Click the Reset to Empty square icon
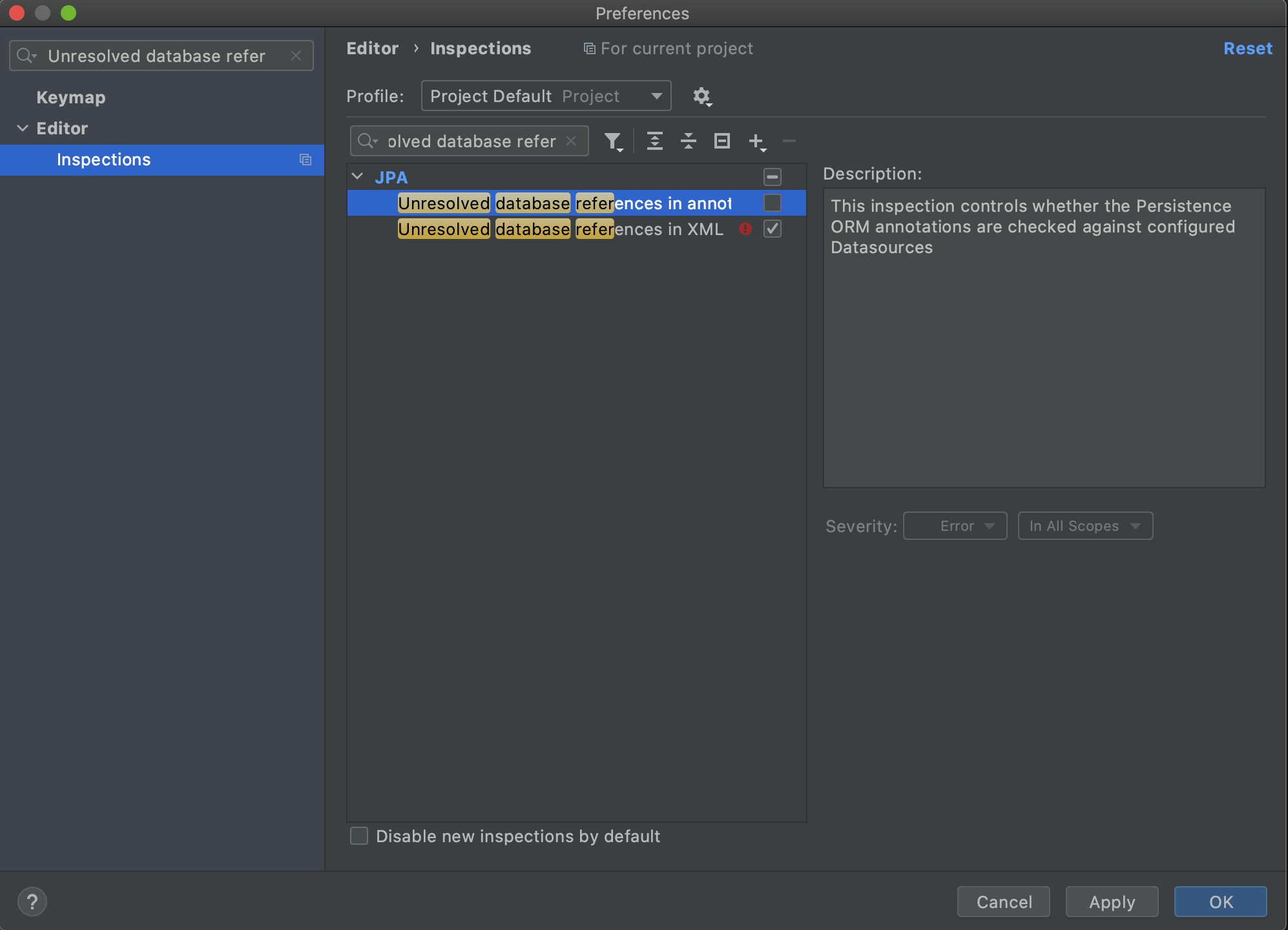The image size is (1288, 930). point(722,141)
